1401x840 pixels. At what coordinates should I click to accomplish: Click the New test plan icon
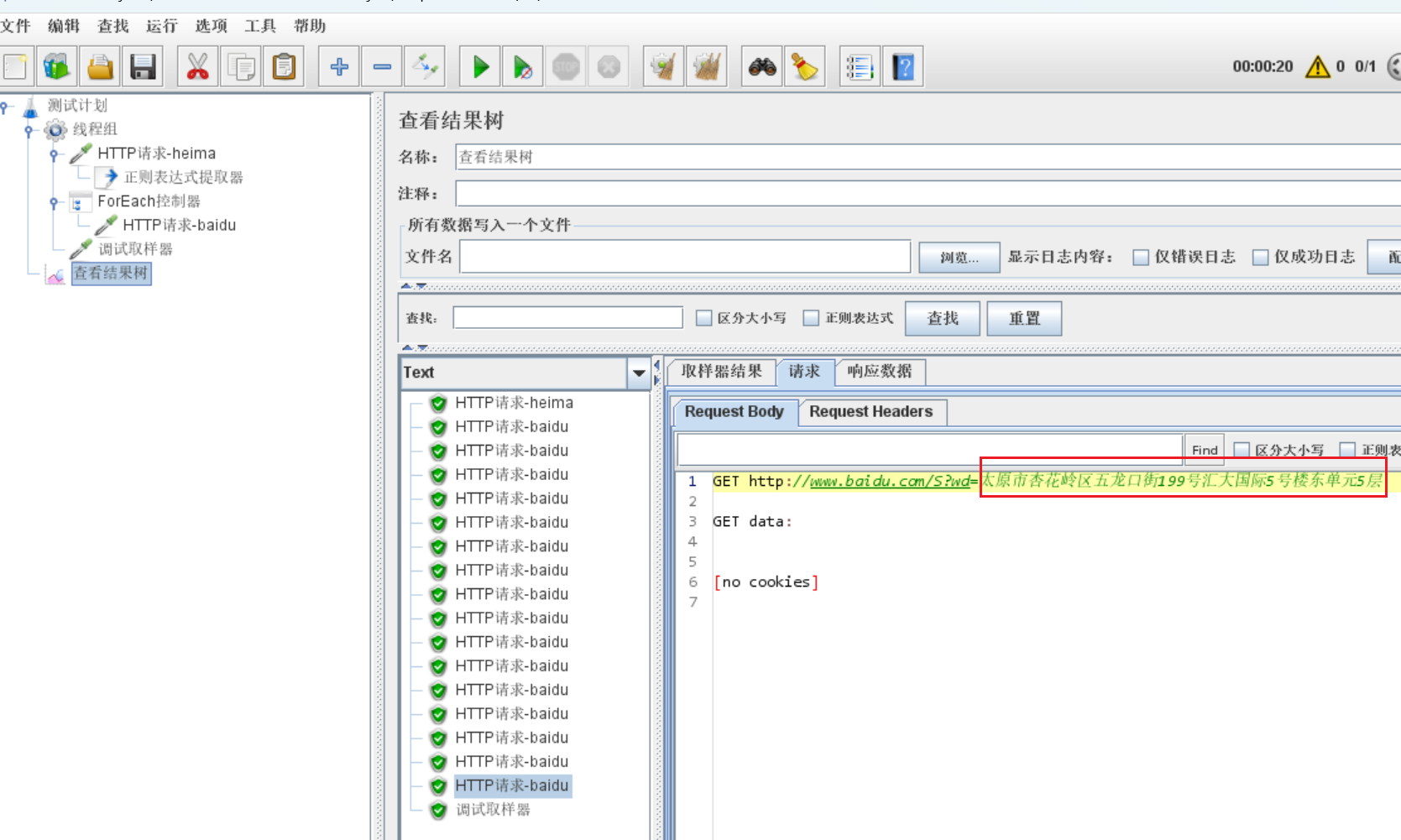15,66
